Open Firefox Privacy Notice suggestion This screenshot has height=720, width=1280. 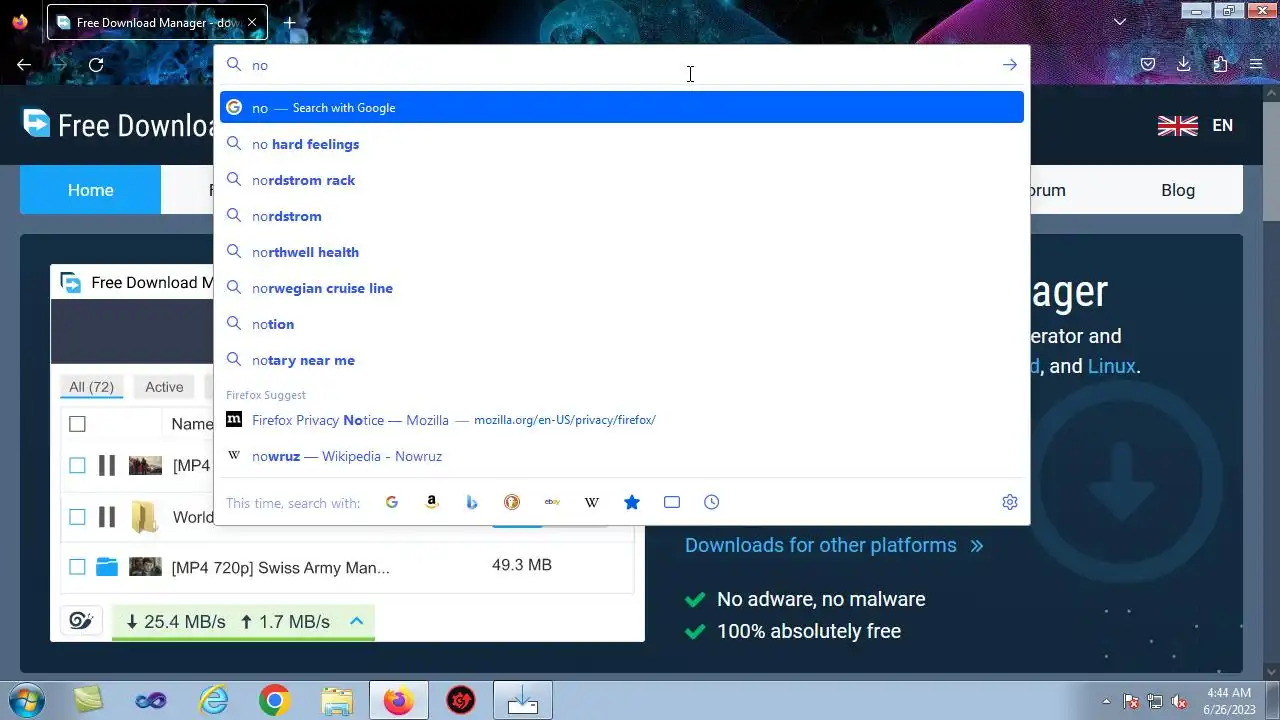622,420
